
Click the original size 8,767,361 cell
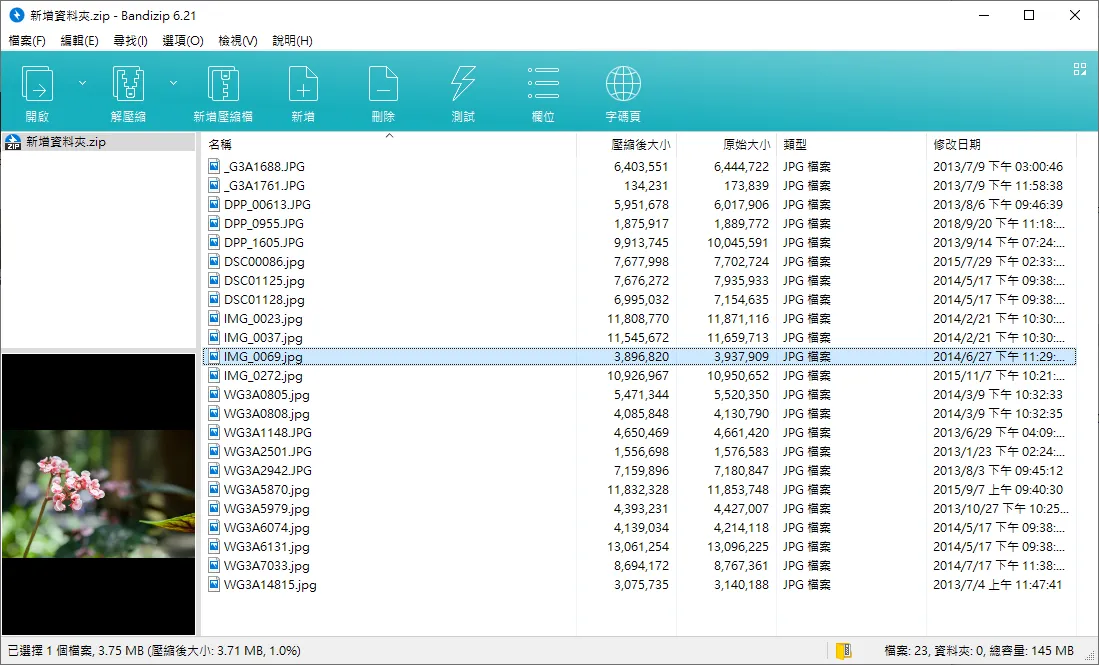coord(742,565)
